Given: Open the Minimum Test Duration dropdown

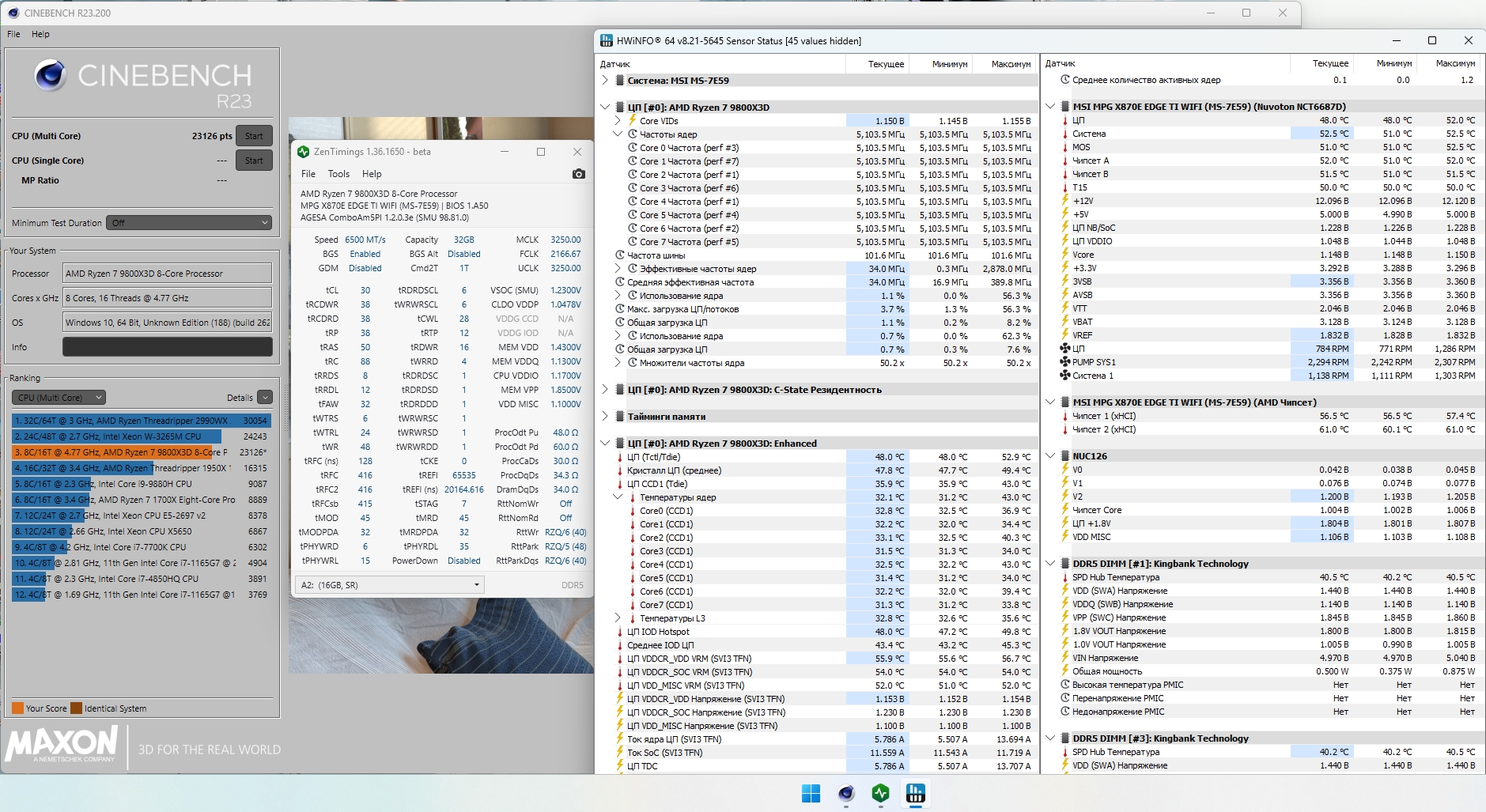Looking at the screenshot, I should point(189,223).
